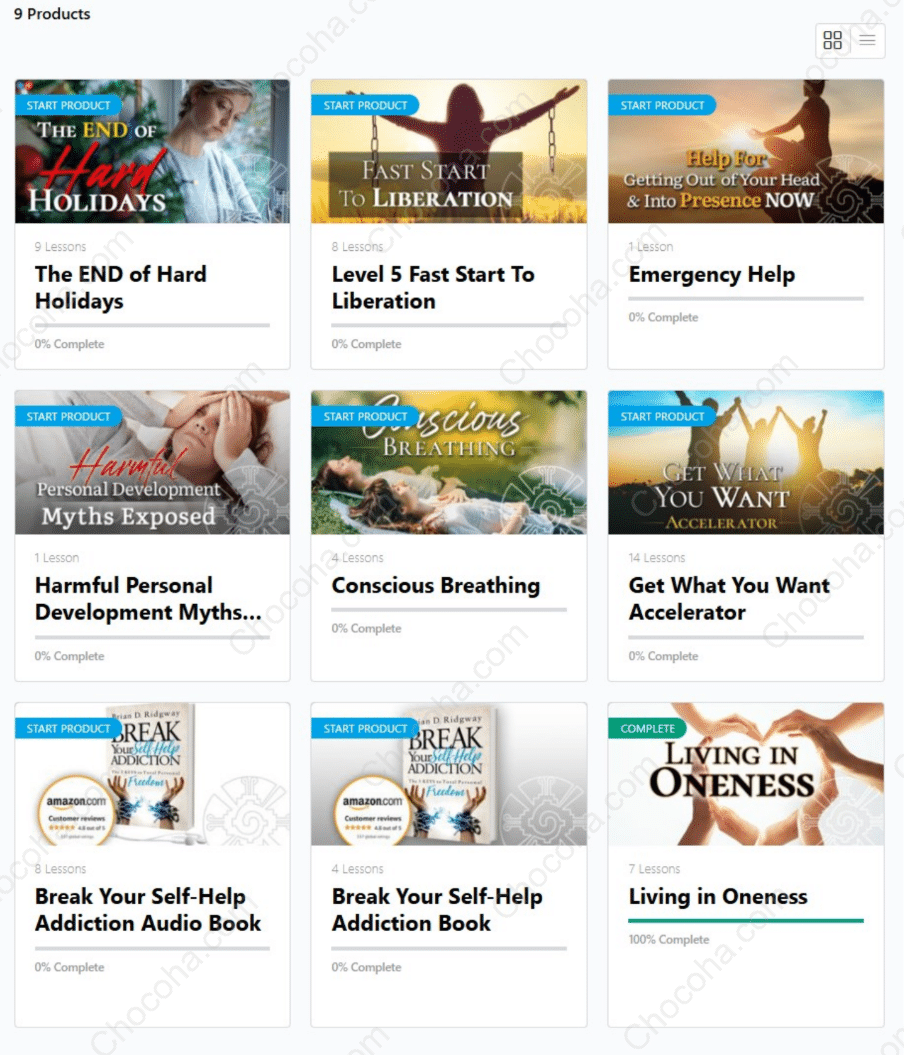The image size is (904, 1055).
Task: Switch to grid view layout icon
Action: 832,40
